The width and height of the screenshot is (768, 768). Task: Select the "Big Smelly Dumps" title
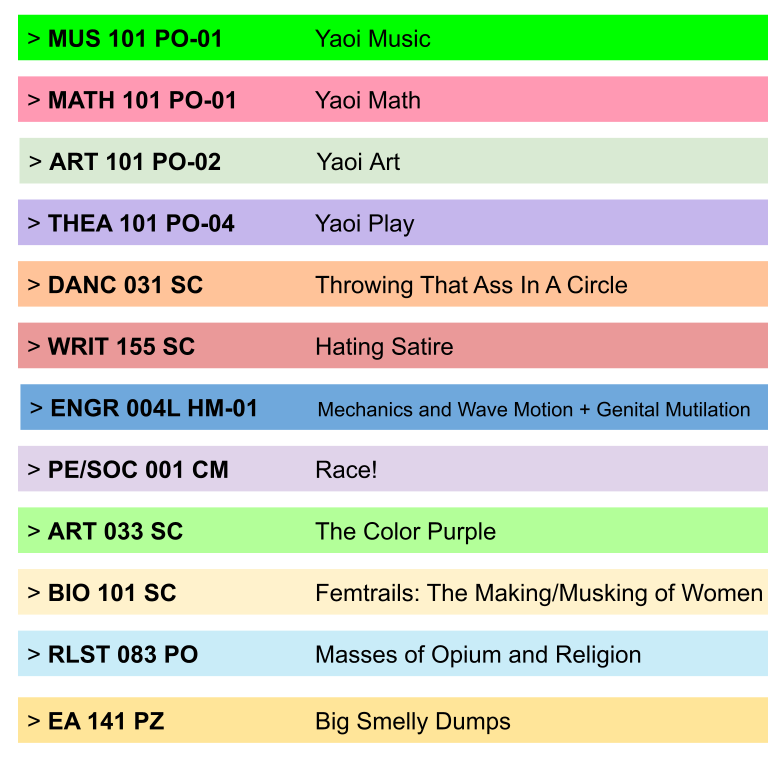click(412, 721)
